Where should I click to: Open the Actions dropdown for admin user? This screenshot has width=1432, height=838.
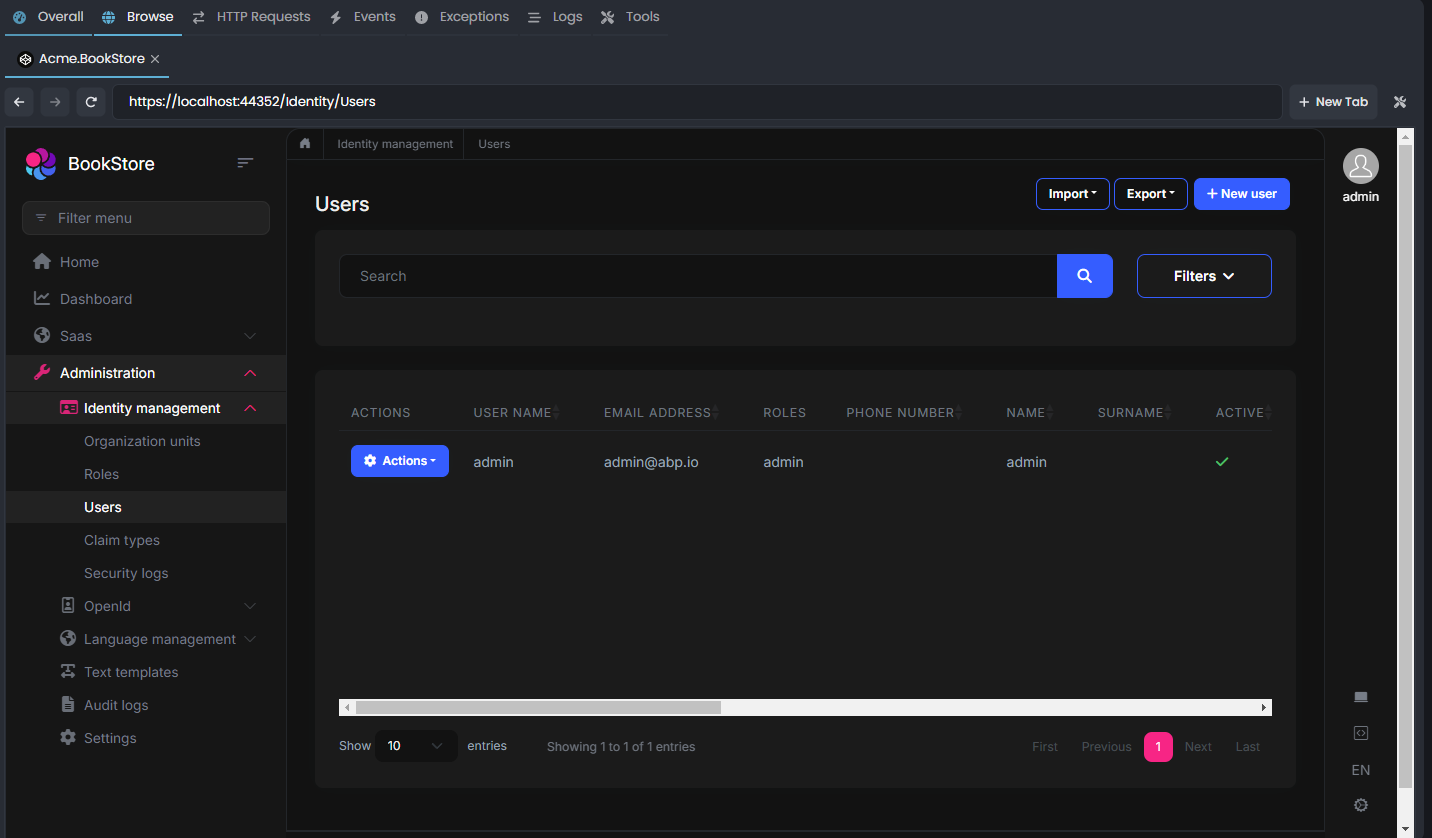pos(399,461)
